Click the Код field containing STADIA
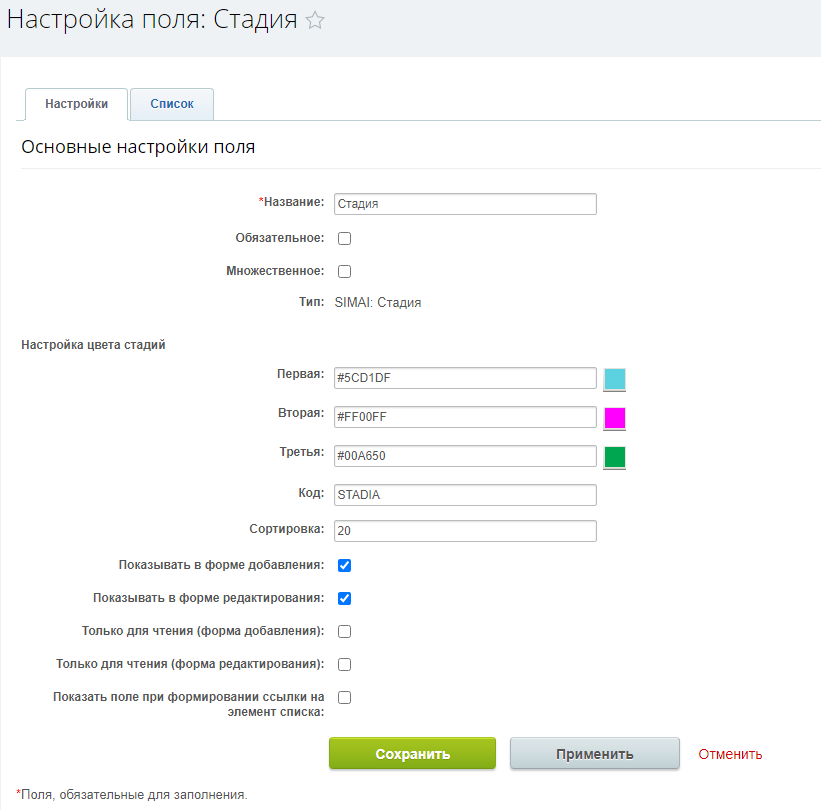Viewport: 821px width, 810px height. point(465,495)
